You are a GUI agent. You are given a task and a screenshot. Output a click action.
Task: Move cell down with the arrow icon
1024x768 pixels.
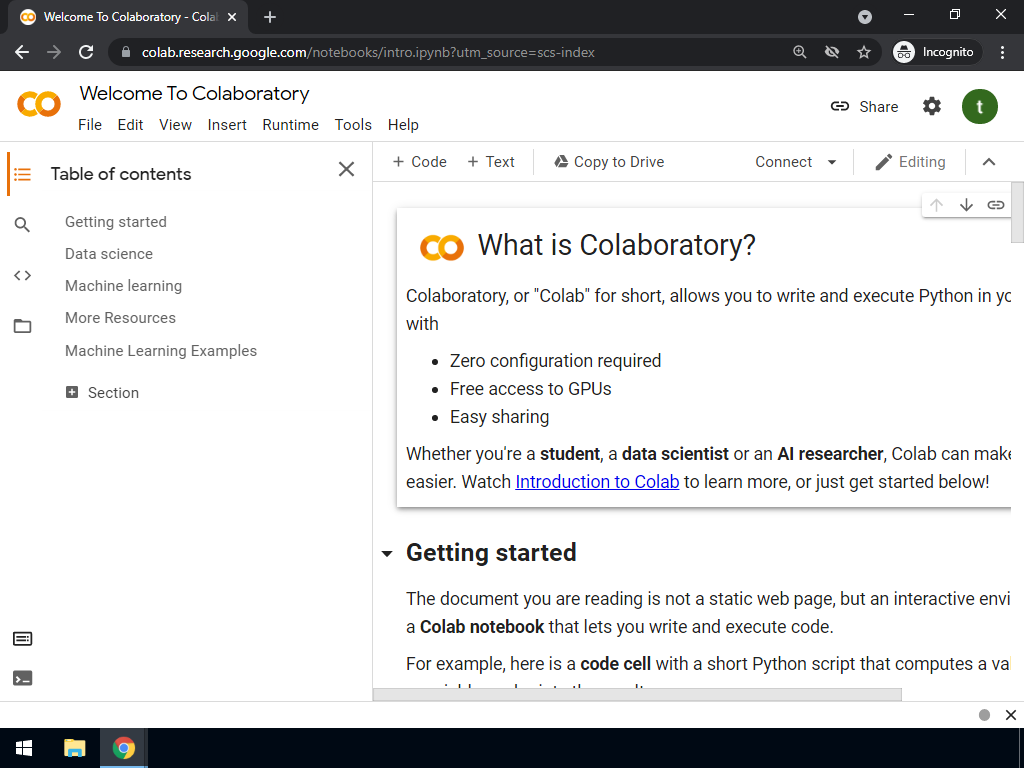coord(967,205)
